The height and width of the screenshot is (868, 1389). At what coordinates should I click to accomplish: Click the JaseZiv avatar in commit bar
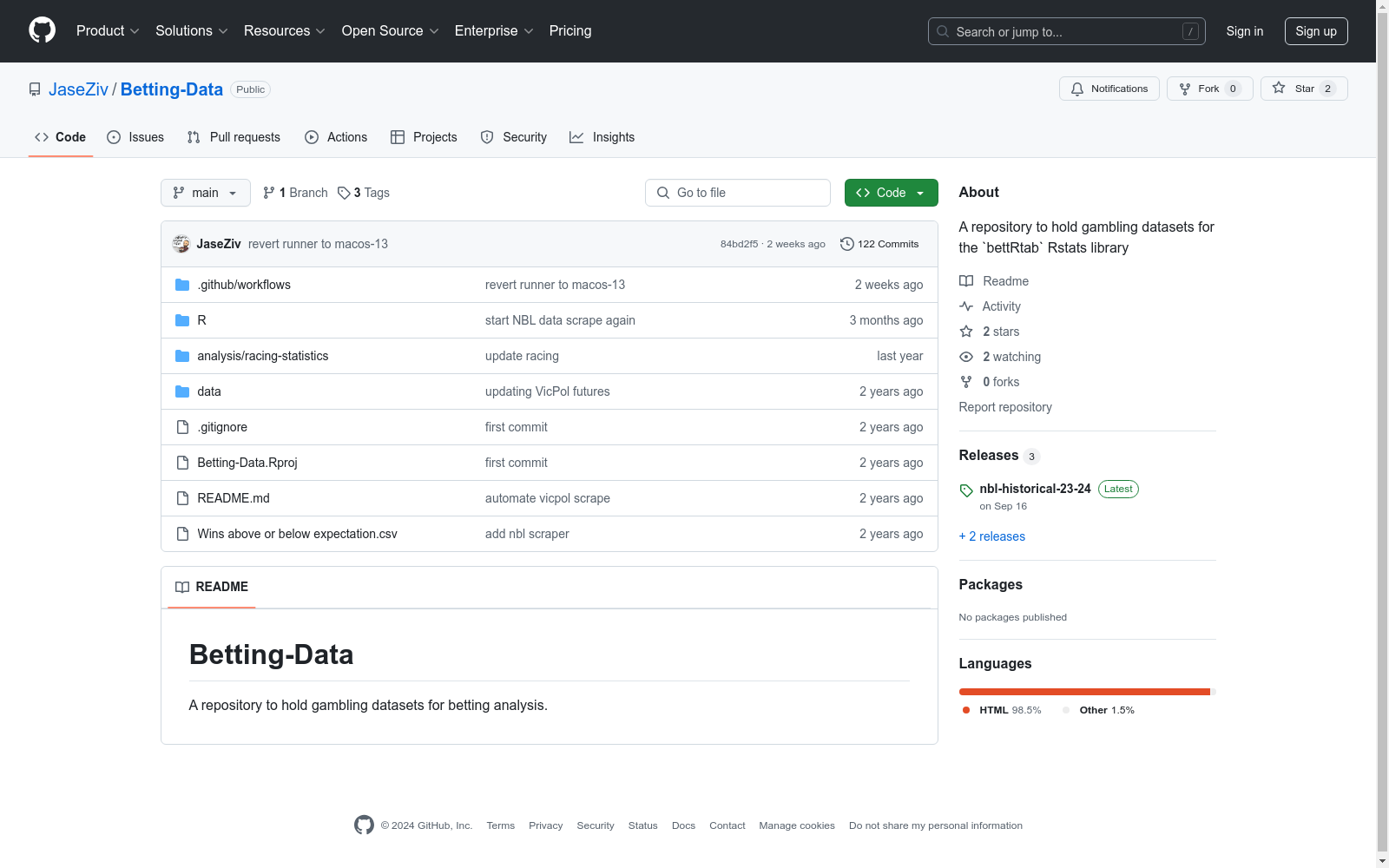(x=181, y=244)
